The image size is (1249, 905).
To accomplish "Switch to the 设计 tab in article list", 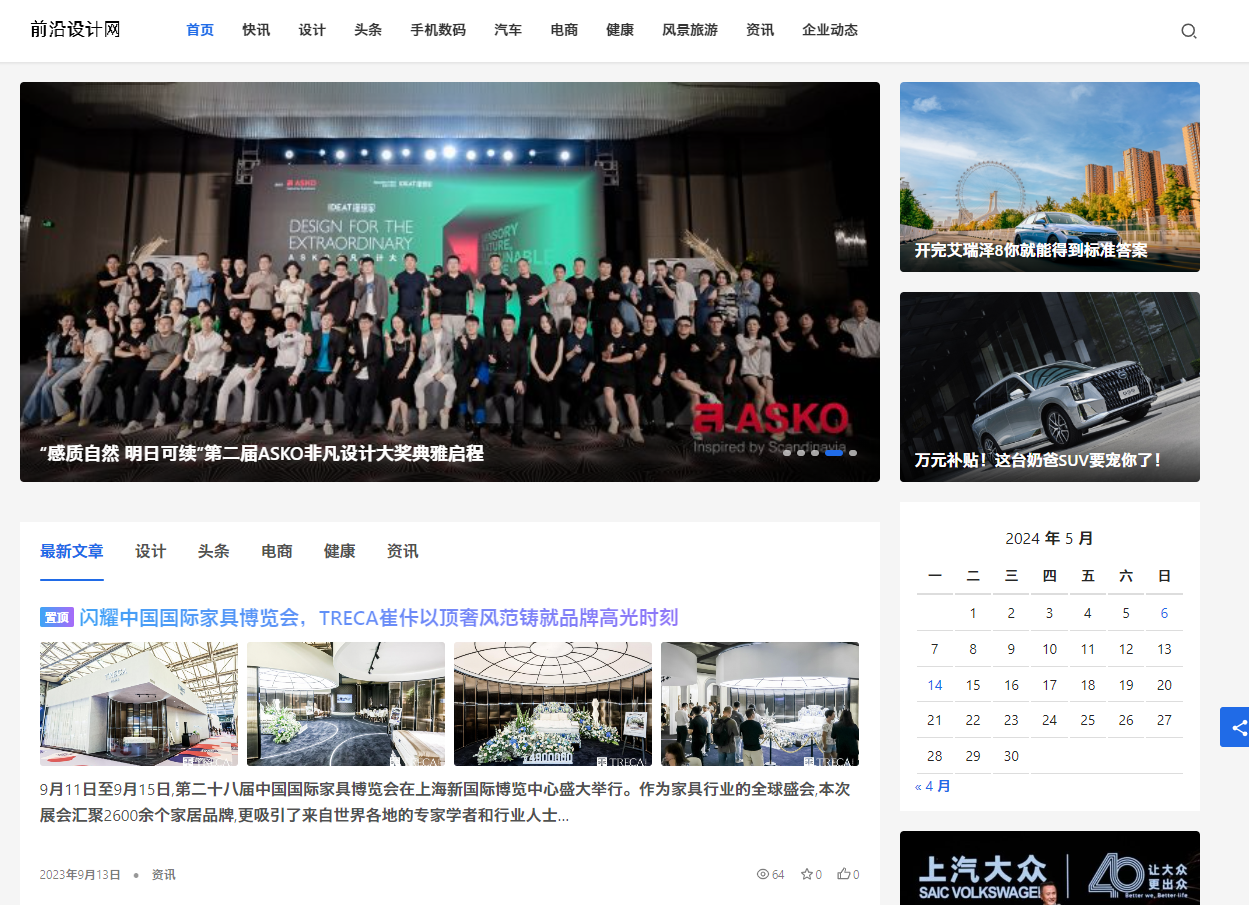I will (151, 551).
